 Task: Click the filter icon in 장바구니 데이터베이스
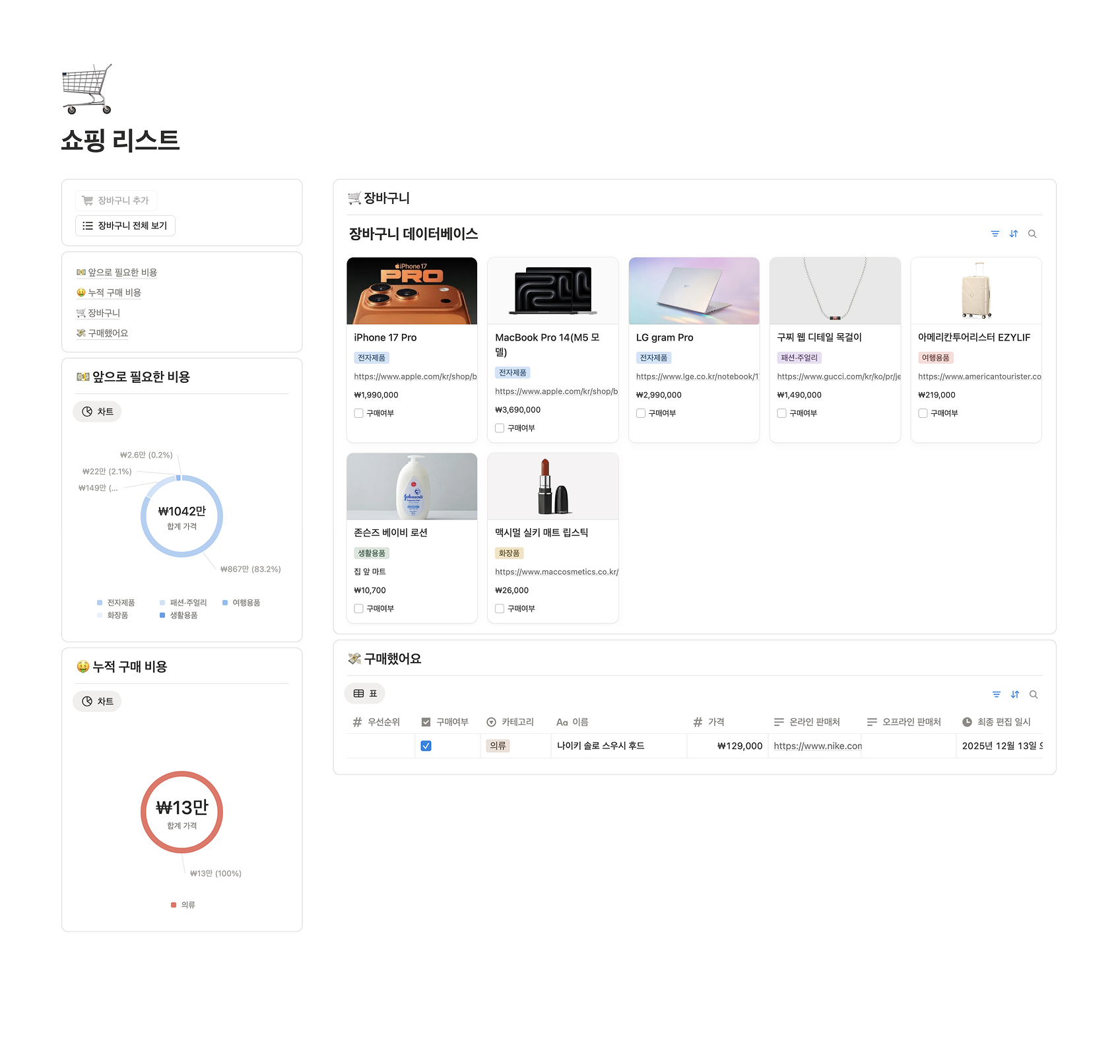995,234
